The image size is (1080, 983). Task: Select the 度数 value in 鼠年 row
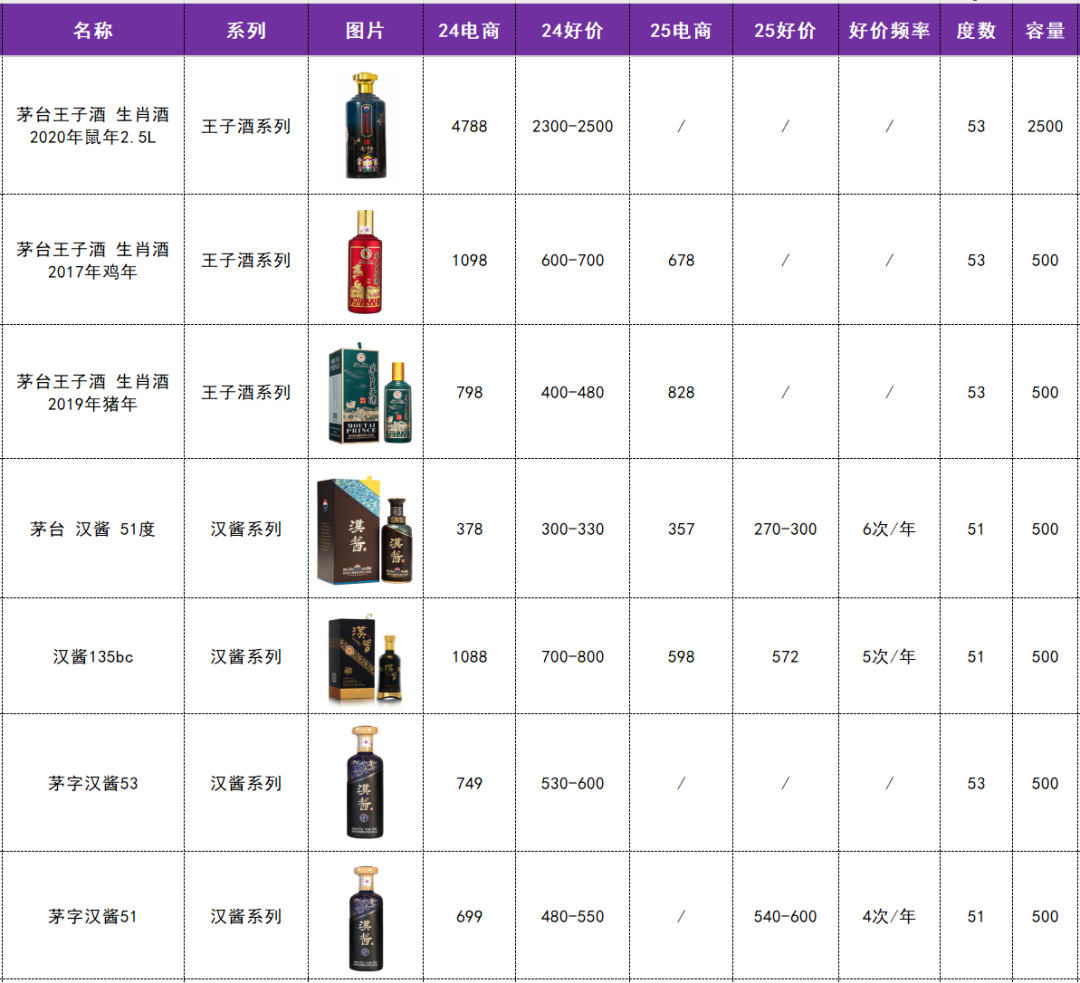tap(976, 126)
